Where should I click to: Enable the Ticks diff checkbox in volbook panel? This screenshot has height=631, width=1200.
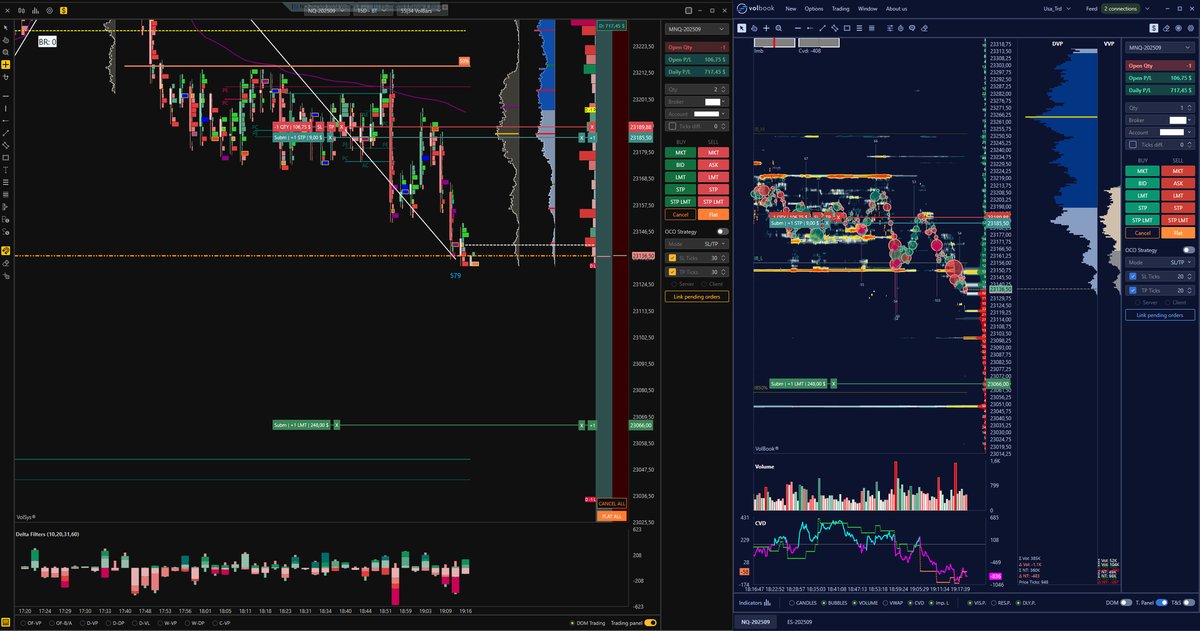pyautogui.click(x=1133, y=145)
